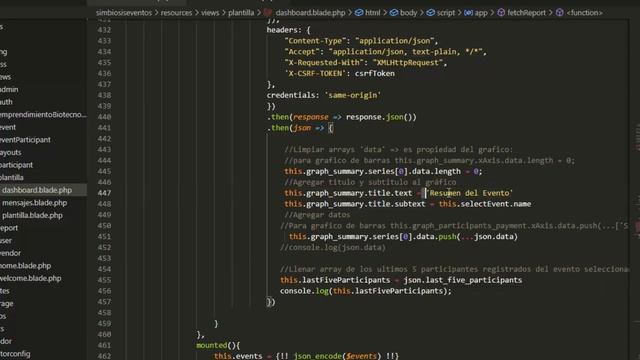Click breadcrumb segment resources

(x=176, y=13)
